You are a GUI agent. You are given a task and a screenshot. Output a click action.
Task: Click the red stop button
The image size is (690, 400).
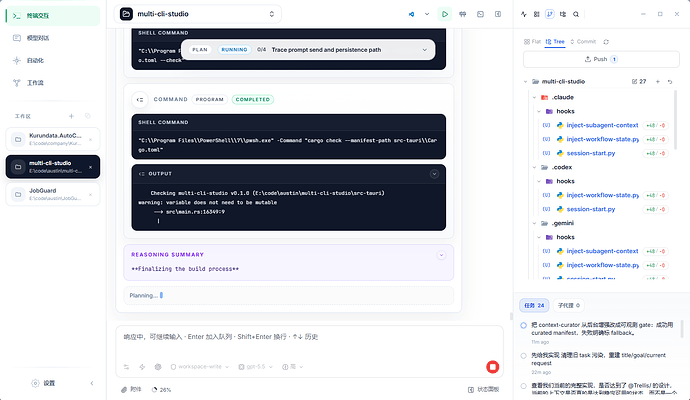[x=492, y=367]
